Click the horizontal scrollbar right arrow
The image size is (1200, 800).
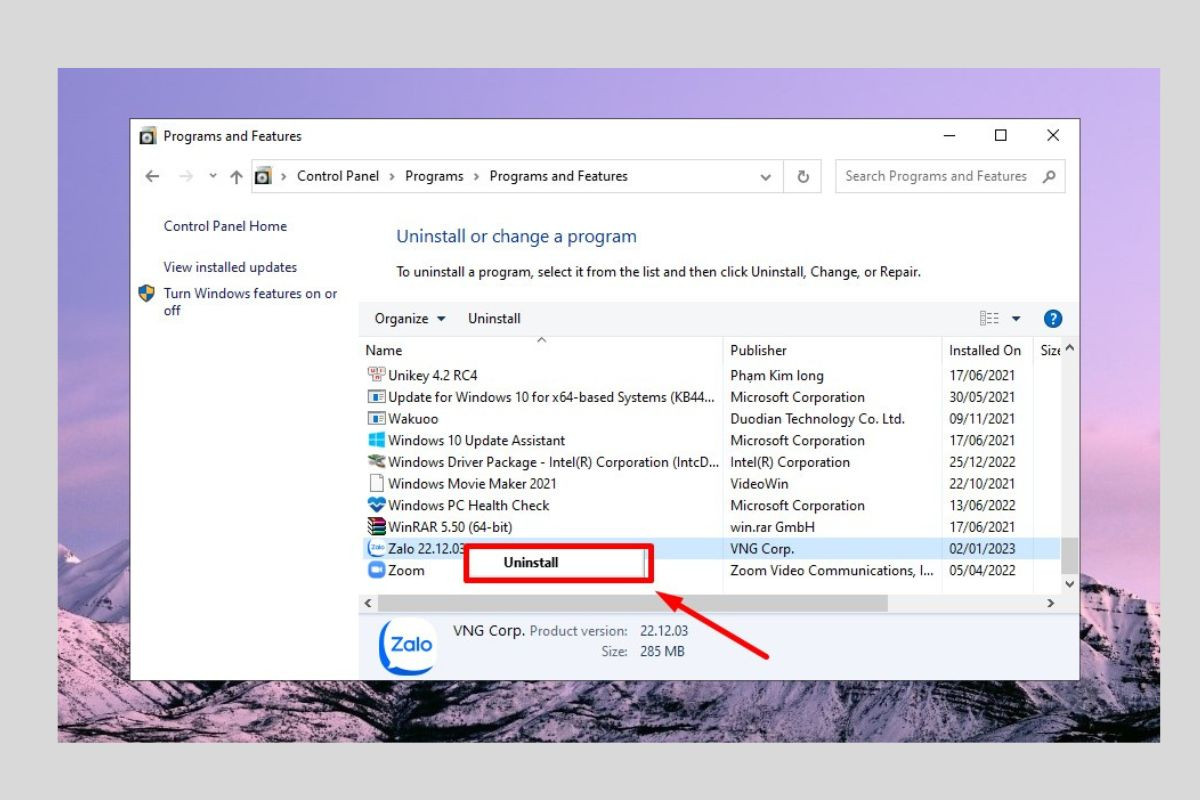[1050, 604]
